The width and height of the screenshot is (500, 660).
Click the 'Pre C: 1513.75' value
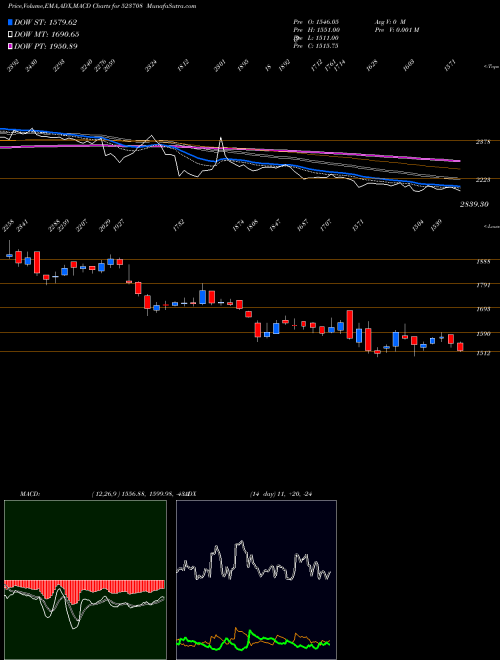(x=316, y=46)
